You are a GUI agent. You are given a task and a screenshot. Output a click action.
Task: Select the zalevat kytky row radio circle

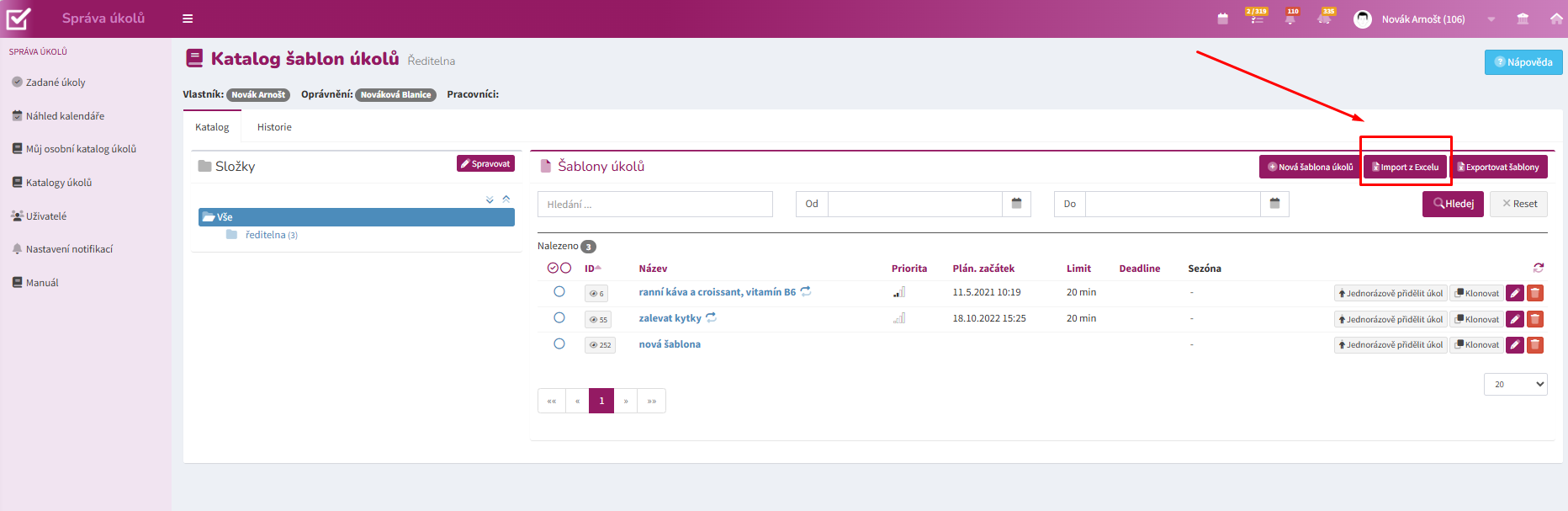tap(559, 317)
